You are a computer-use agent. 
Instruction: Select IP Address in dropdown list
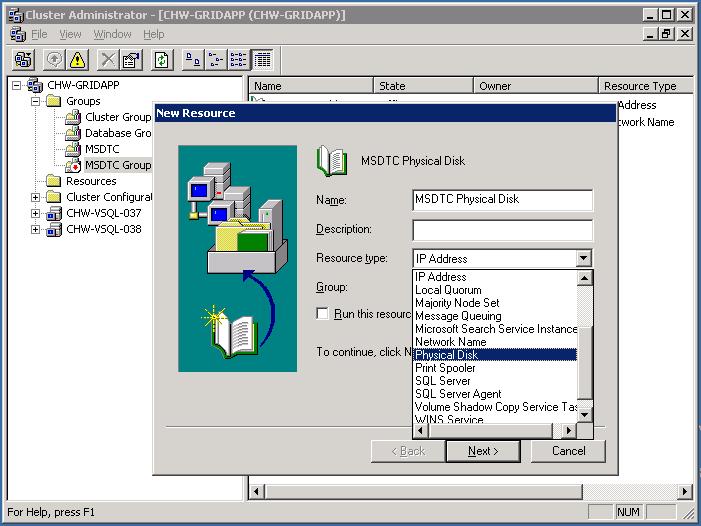(x=495, y=277)
